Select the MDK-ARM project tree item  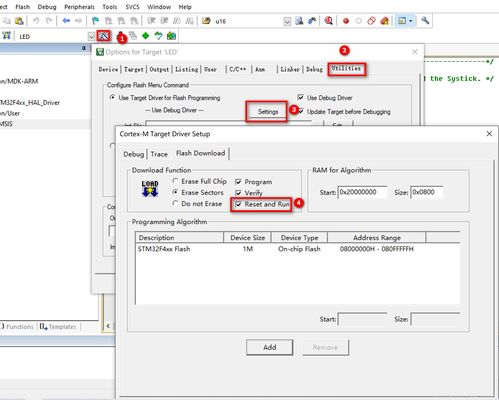click(x=19, y=81)
